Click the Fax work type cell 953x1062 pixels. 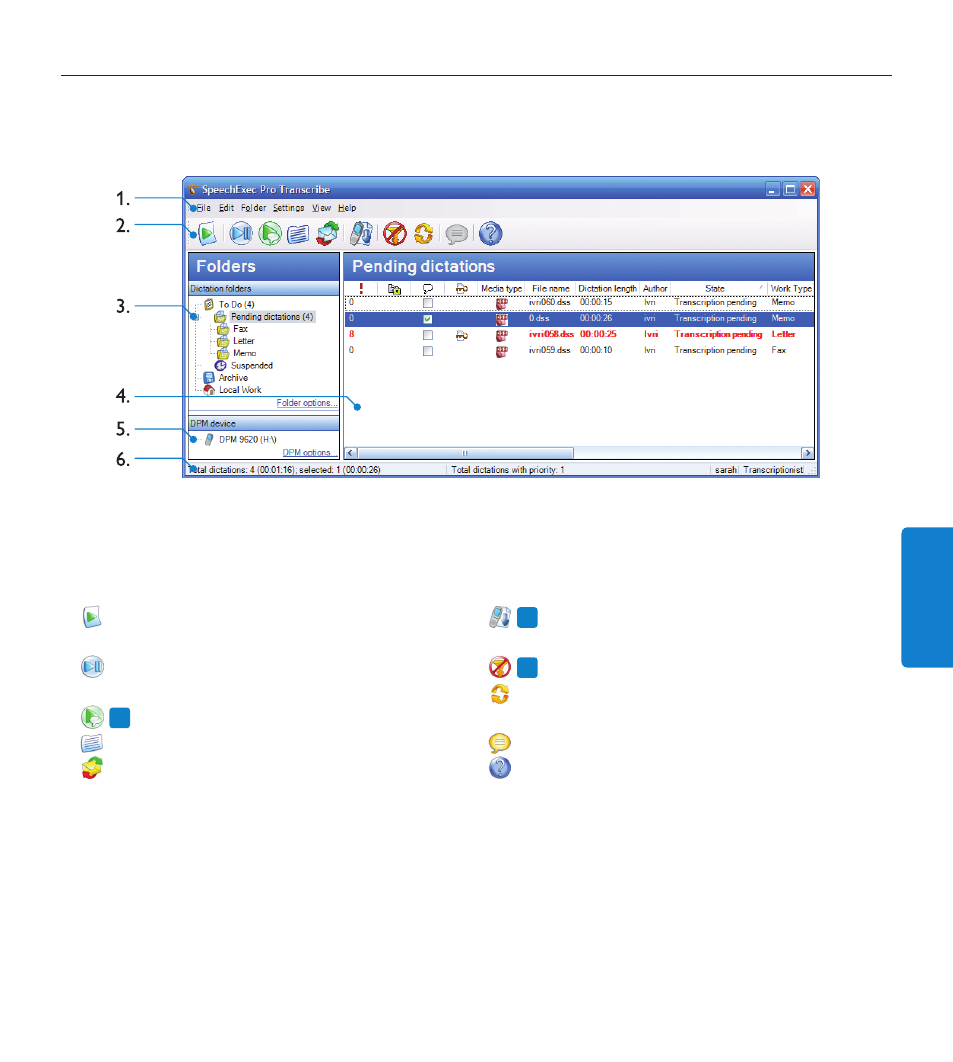[x=778, y=350]
